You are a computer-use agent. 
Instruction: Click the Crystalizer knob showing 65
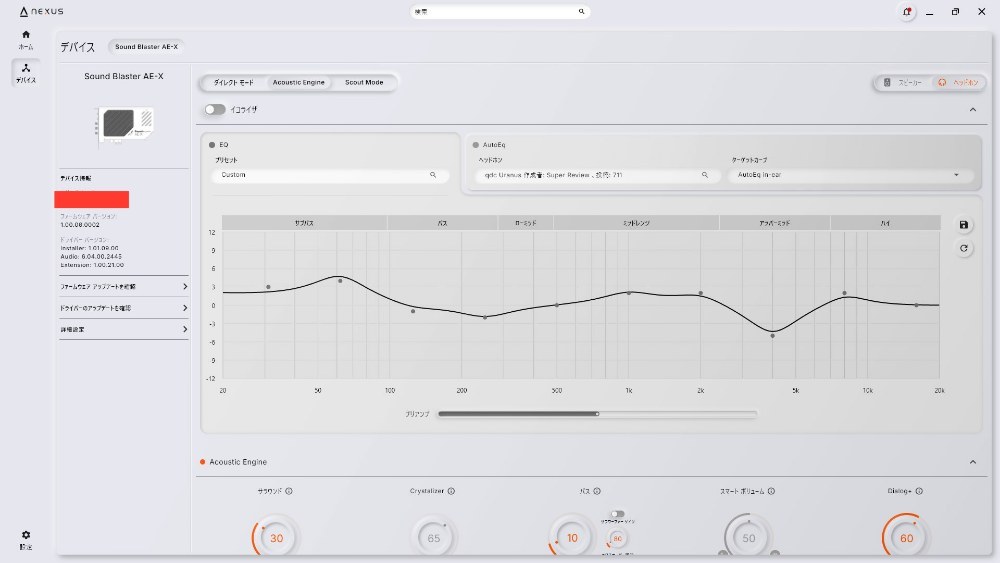pos(434,538)
